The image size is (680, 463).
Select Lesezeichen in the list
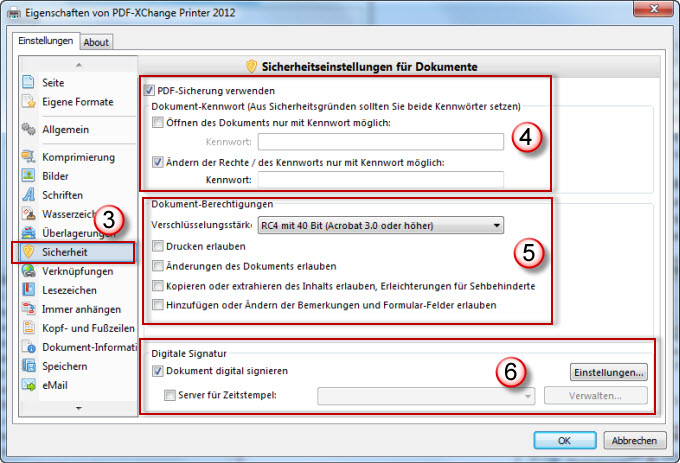tap(69, 290)
